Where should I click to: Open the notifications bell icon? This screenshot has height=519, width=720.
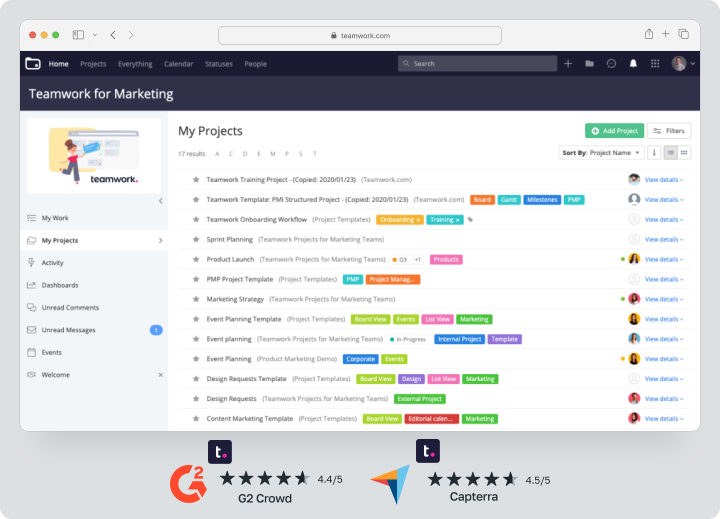pos(633,63)
